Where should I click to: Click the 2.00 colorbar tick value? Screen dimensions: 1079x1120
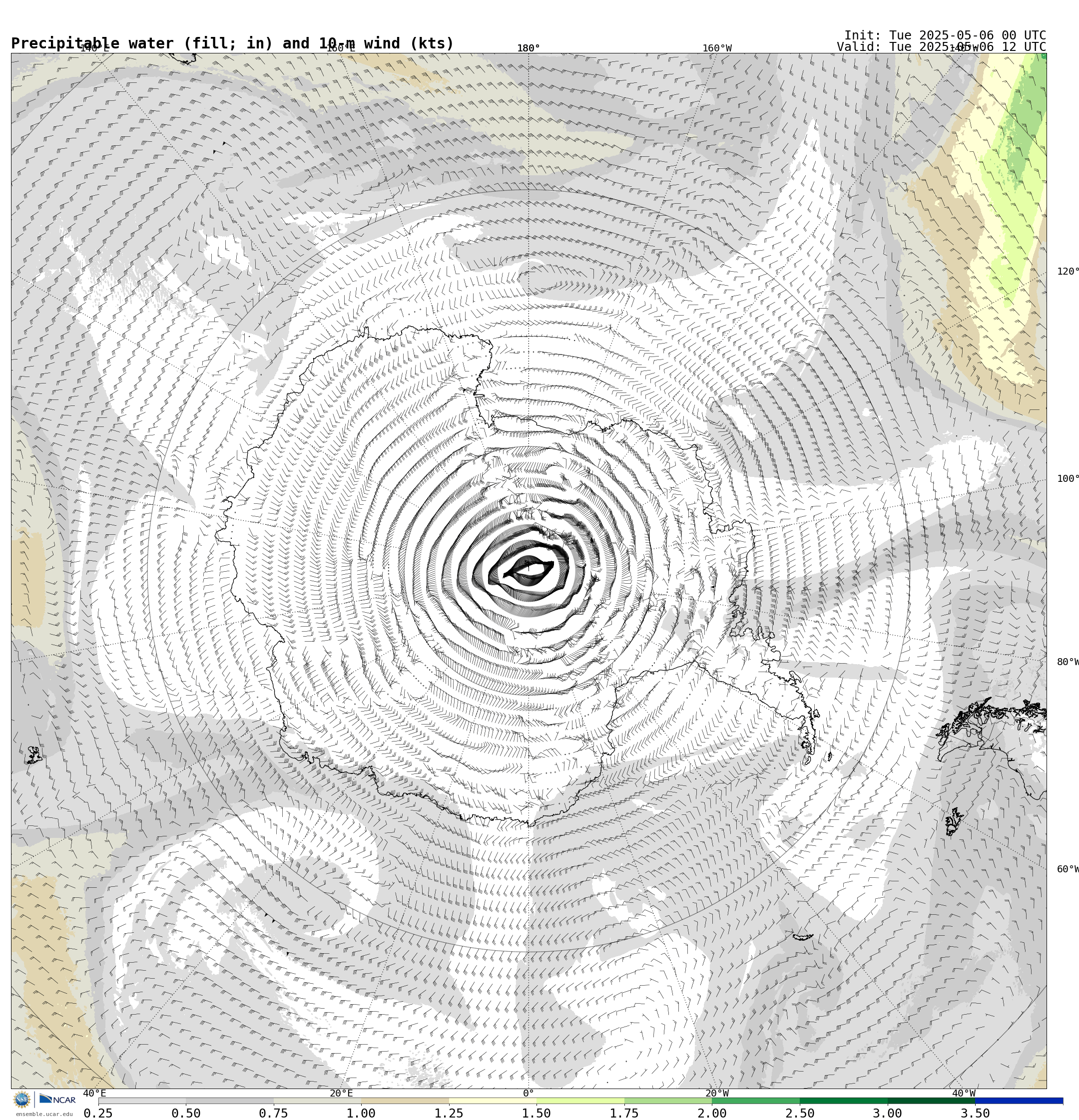click(712, 1113)
